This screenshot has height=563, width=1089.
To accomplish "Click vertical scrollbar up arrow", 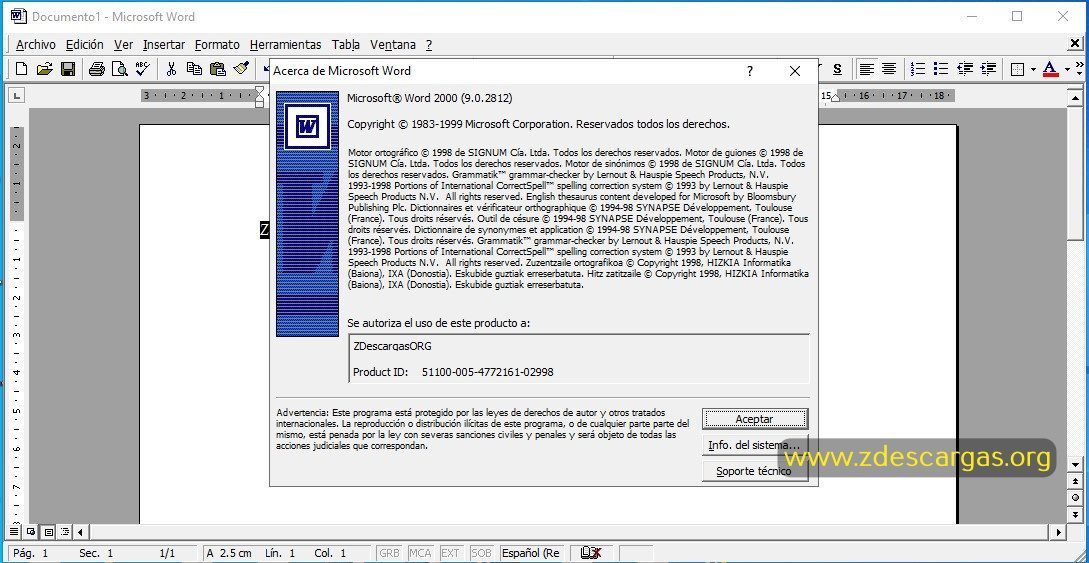I will point(1075,98).
